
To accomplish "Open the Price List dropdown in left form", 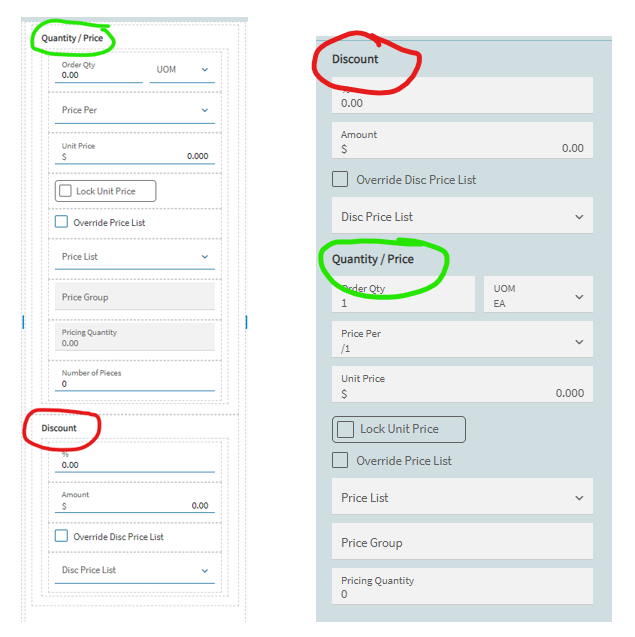I will click(135, 257).
